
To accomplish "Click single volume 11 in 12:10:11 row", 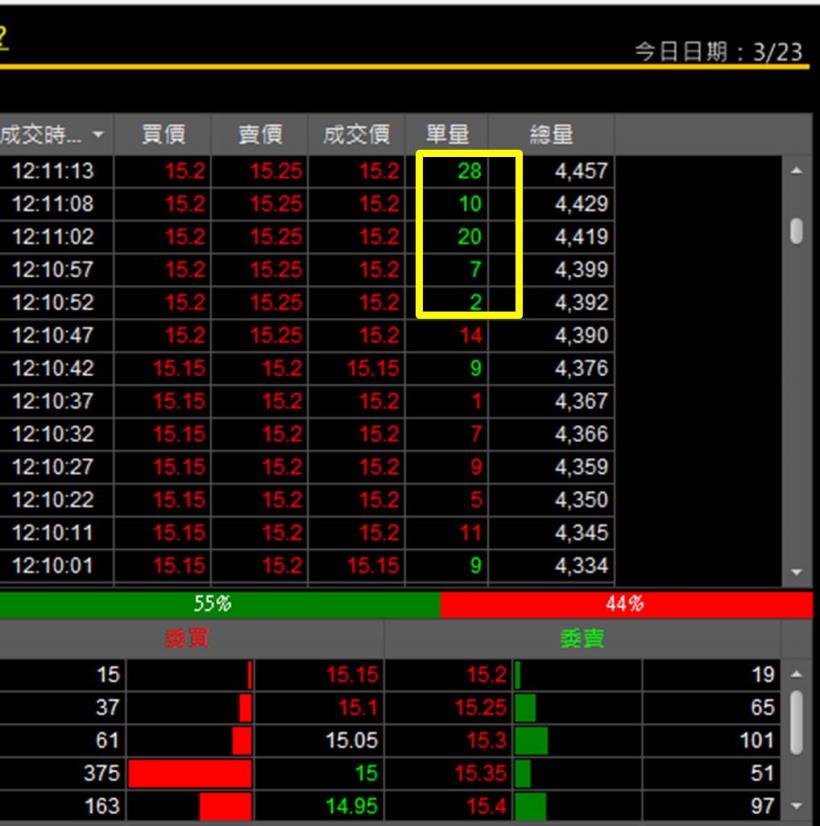I will (x=470, y=533).
